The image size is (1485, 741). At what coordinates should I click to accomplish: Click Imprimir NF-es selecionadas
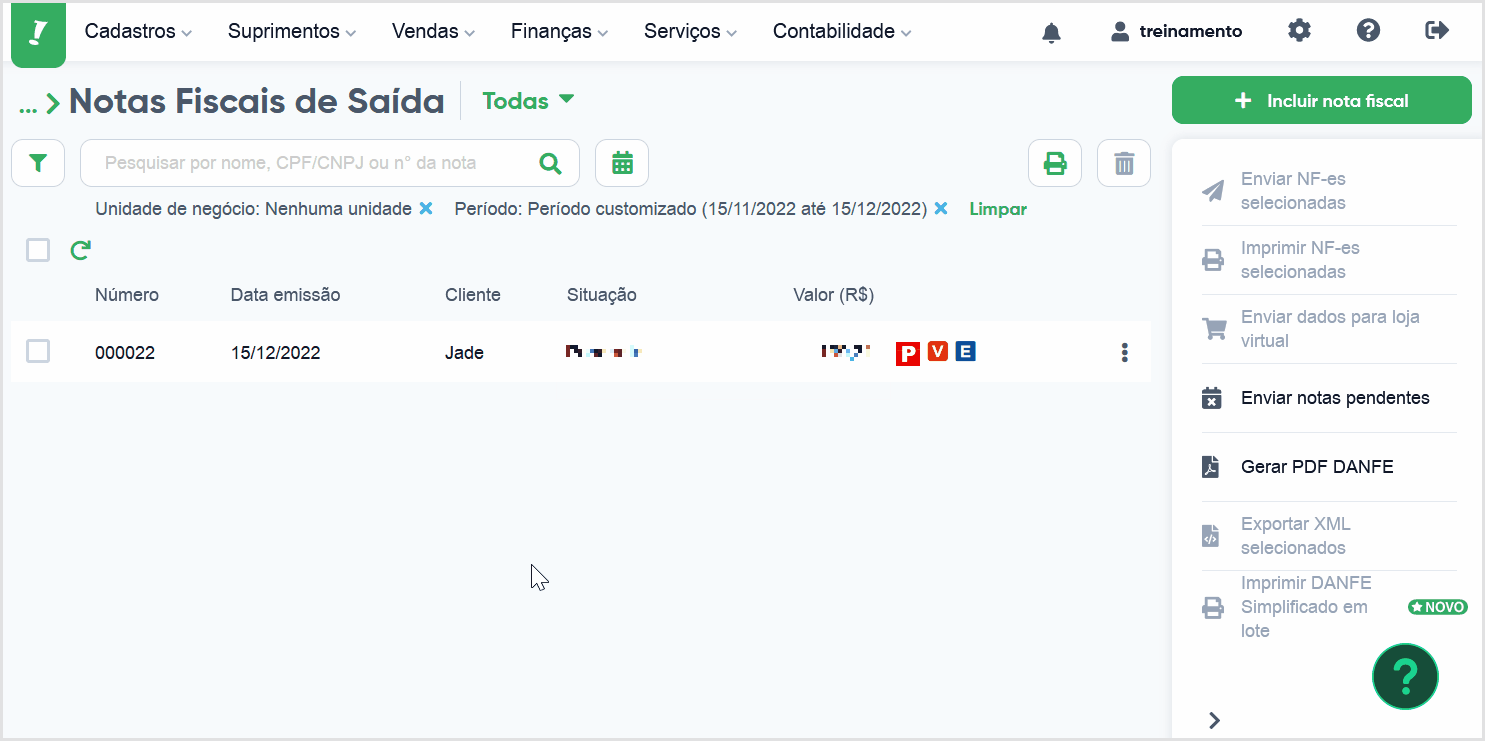point(1300,260)
